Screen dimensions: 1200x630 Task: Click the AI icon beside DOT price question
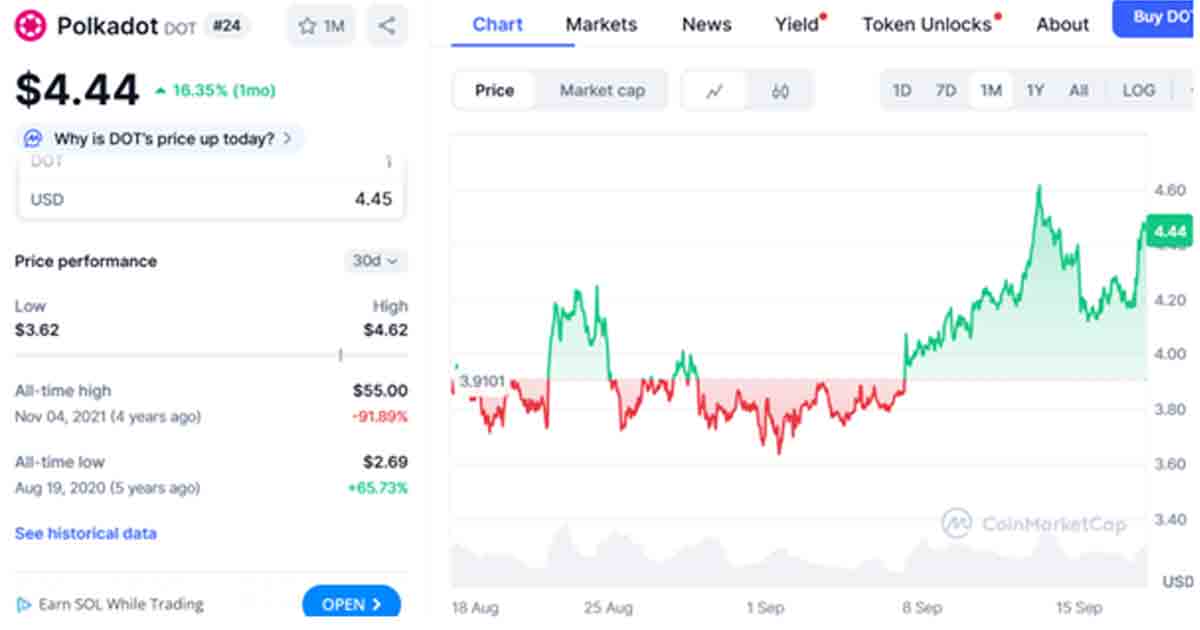pos(33,138)
